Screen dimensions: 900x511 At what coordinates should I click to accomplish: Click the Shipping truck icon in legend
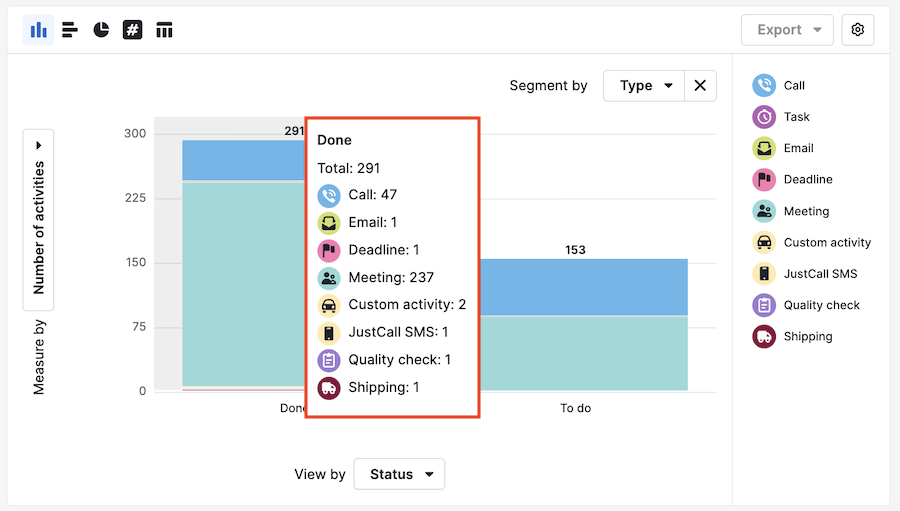pyautogui.click(x=764, y=337)
